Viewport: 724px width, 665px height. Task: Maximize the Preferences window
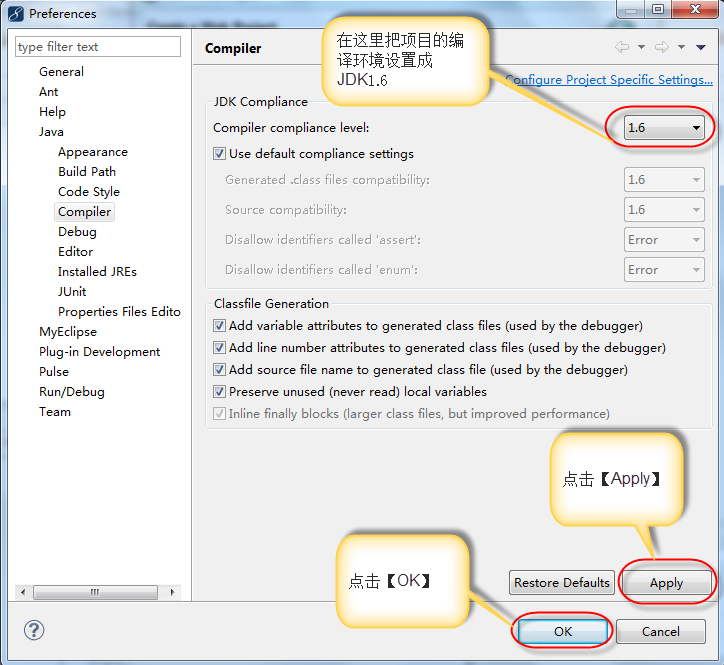point(658,9)
